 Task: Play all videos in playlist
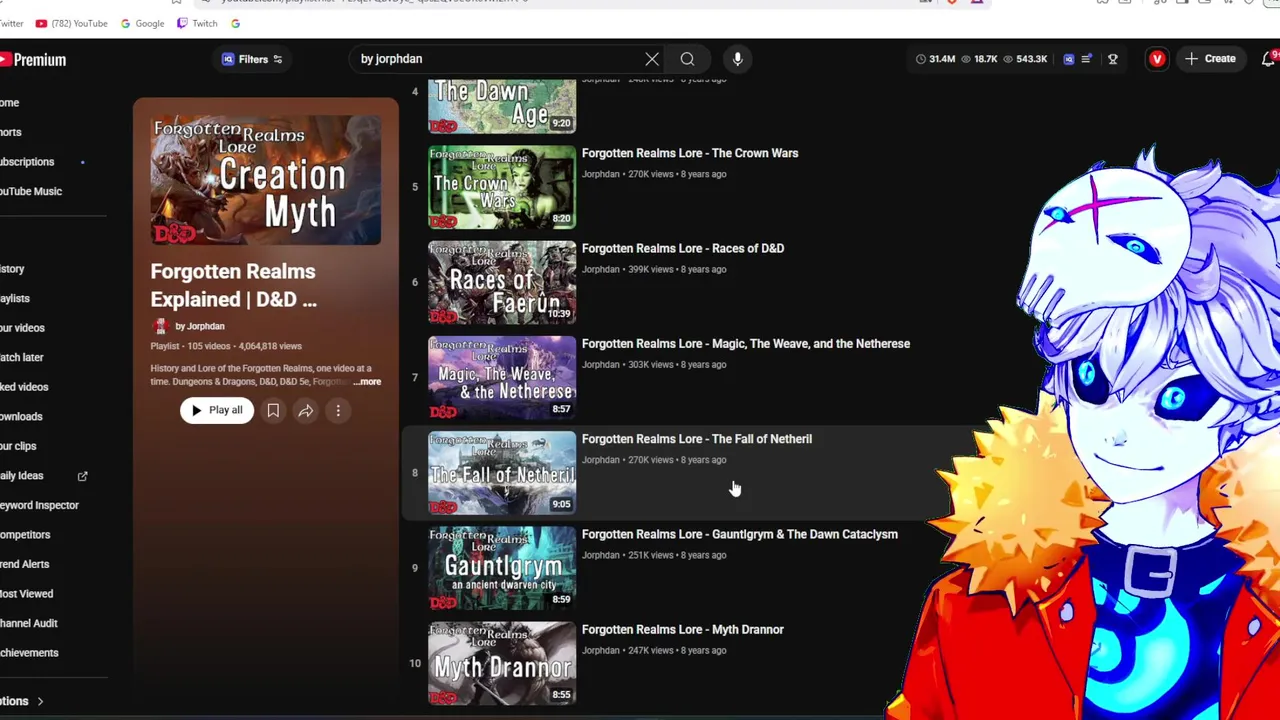point(217,410)
